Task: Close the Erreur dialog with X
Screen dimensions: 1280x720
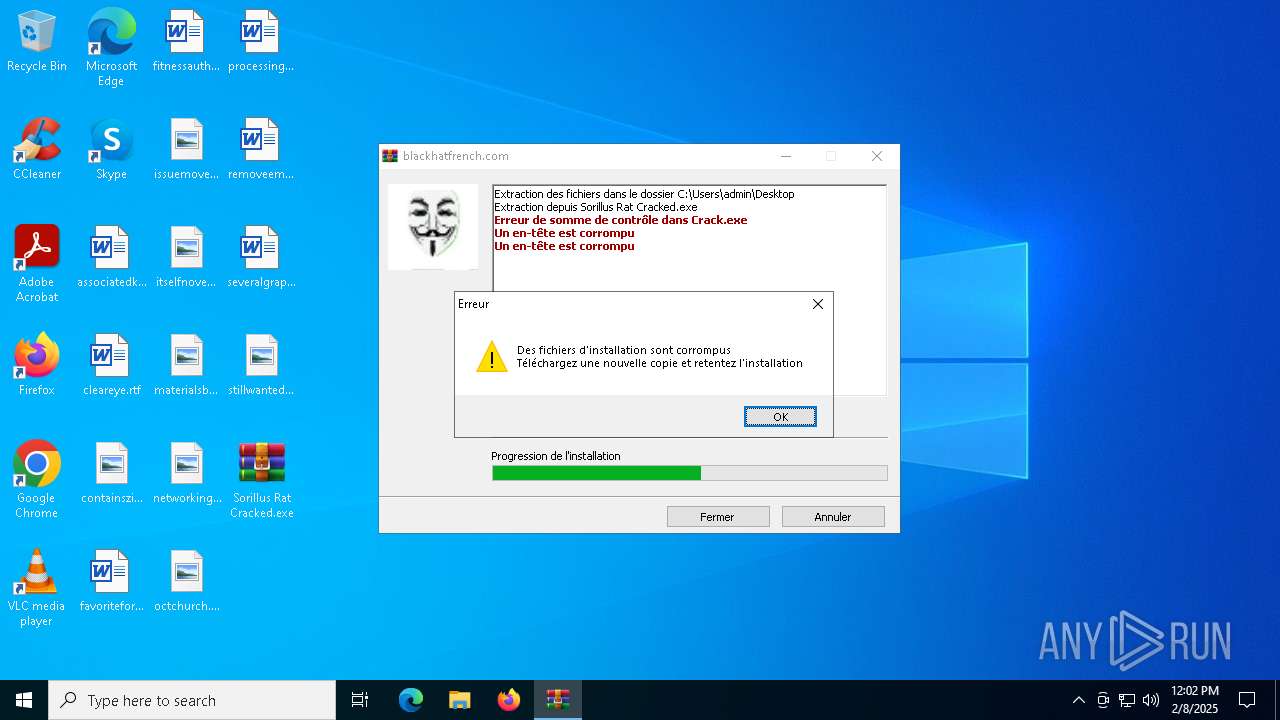Action: pos(818,304)
